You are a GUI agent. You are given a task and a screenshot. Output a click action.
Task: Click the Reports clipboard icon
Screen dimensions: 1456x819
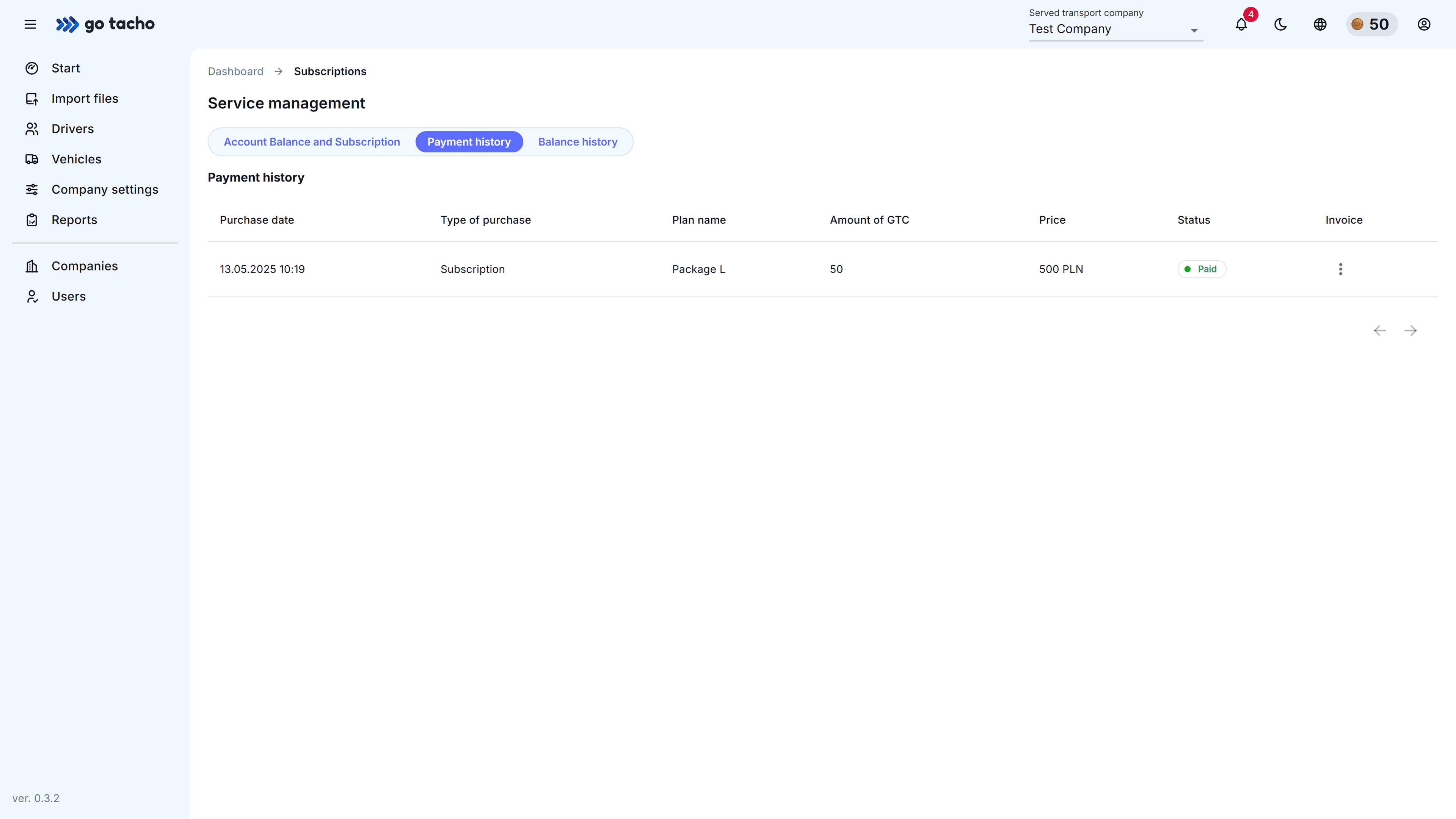click(x=32, y=220)
